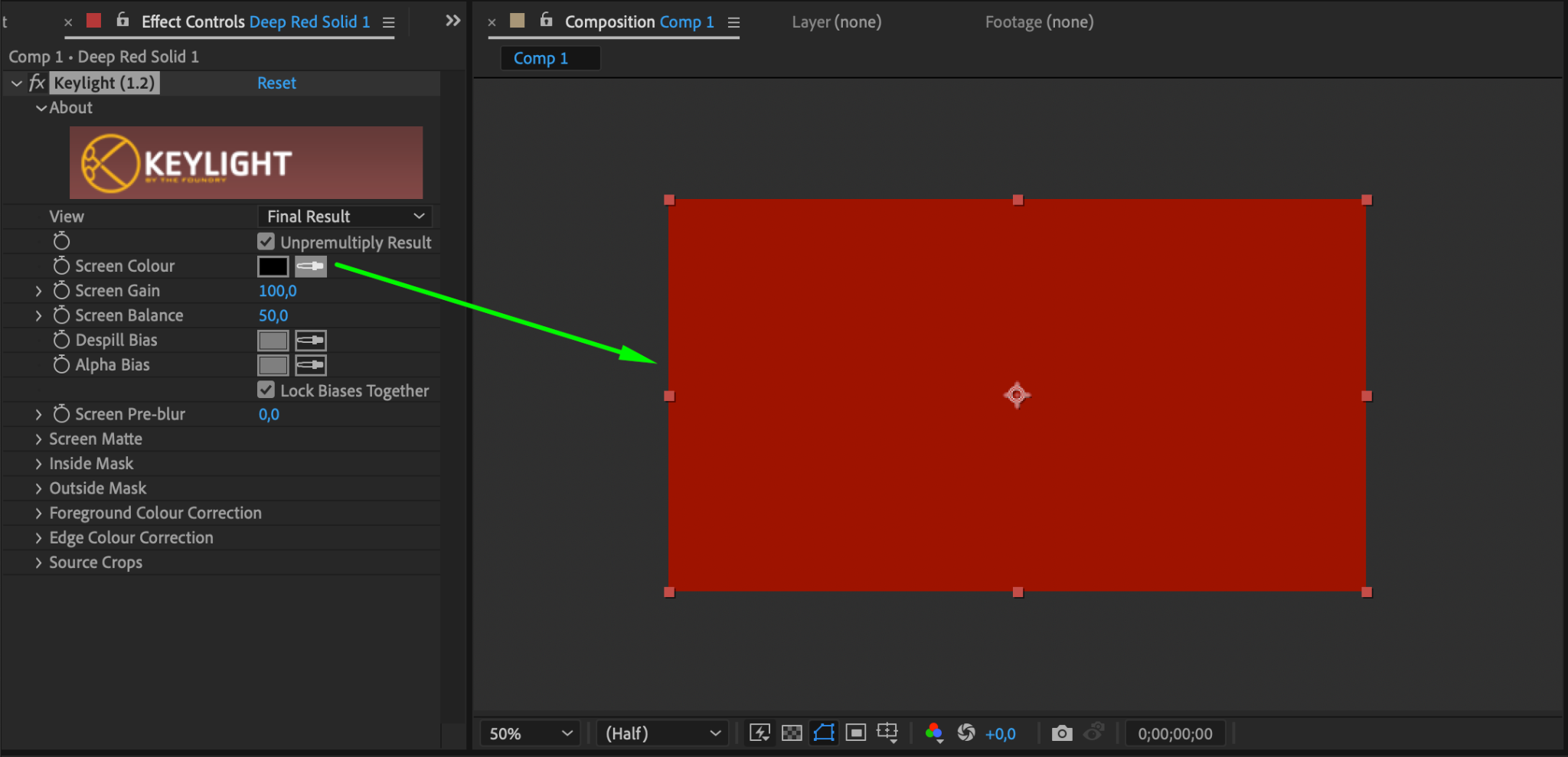1568x757 pixels.
Task: Click the Keylight logo banner
Action: coord(246,162)
